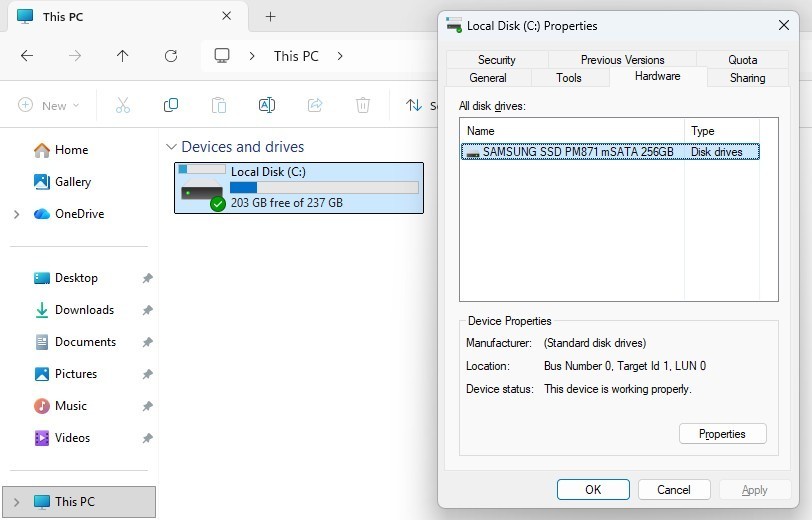The height and width of the screenshot is (520, 812).
Task: Close the This PC tab
Action: click(x=226, y=16)
